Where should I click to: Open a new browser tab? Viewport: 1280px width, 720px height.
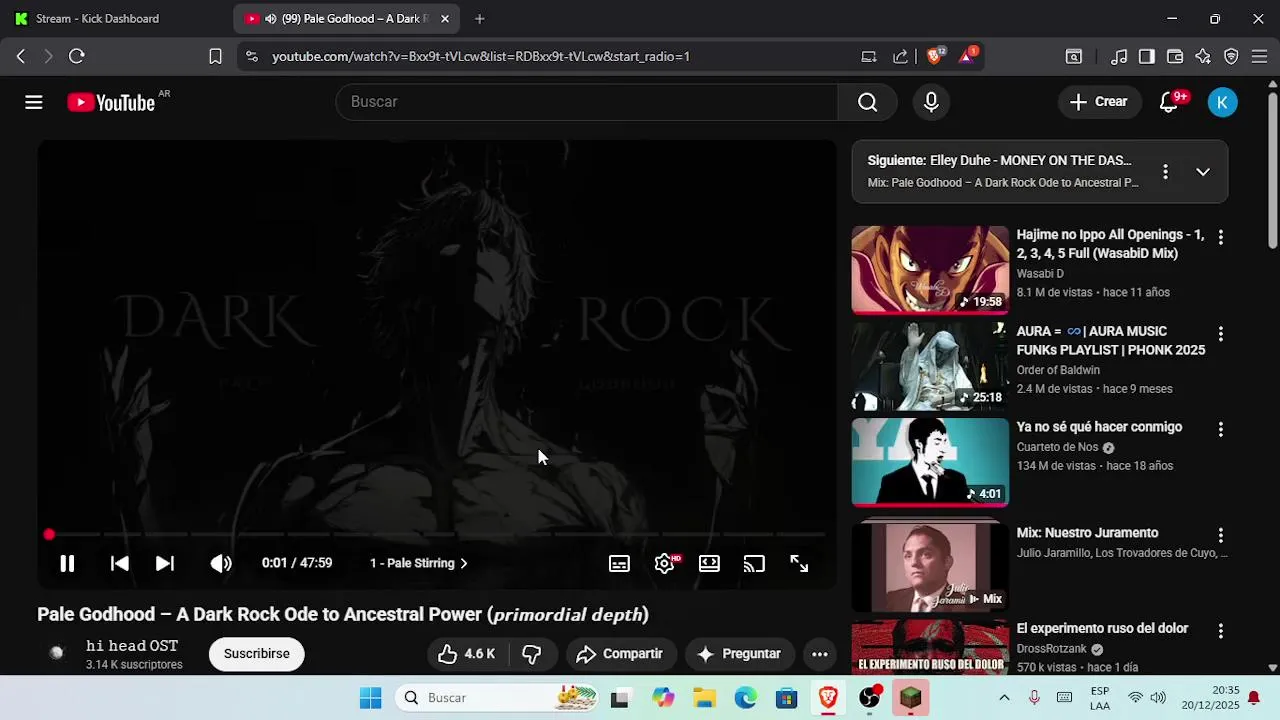coord(480,19)
